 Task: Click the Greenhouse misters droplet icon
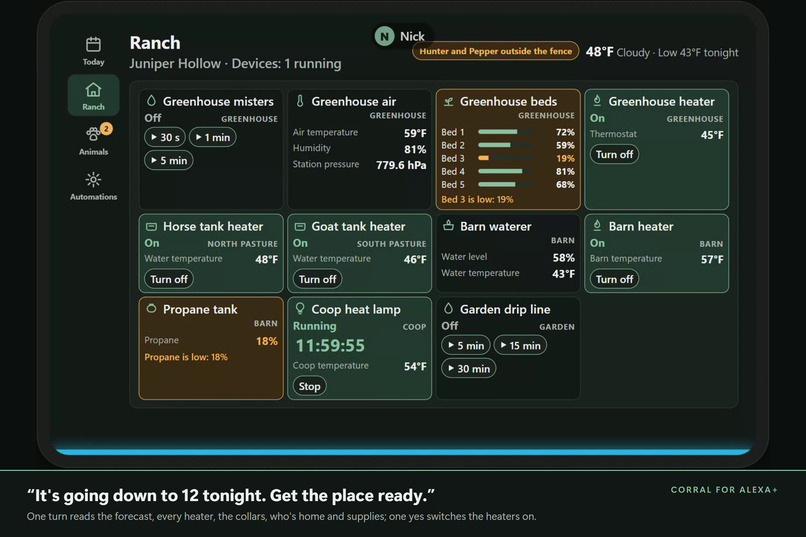point(151,101)
